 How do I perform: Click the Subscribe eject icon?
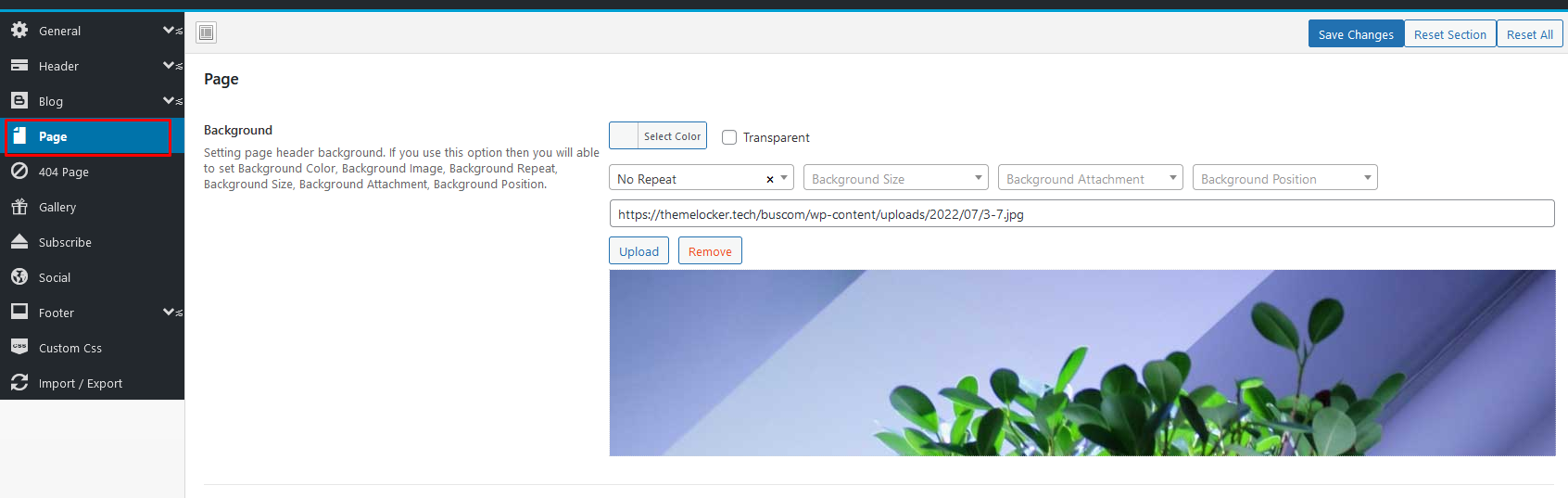click(x=19, y=242)
